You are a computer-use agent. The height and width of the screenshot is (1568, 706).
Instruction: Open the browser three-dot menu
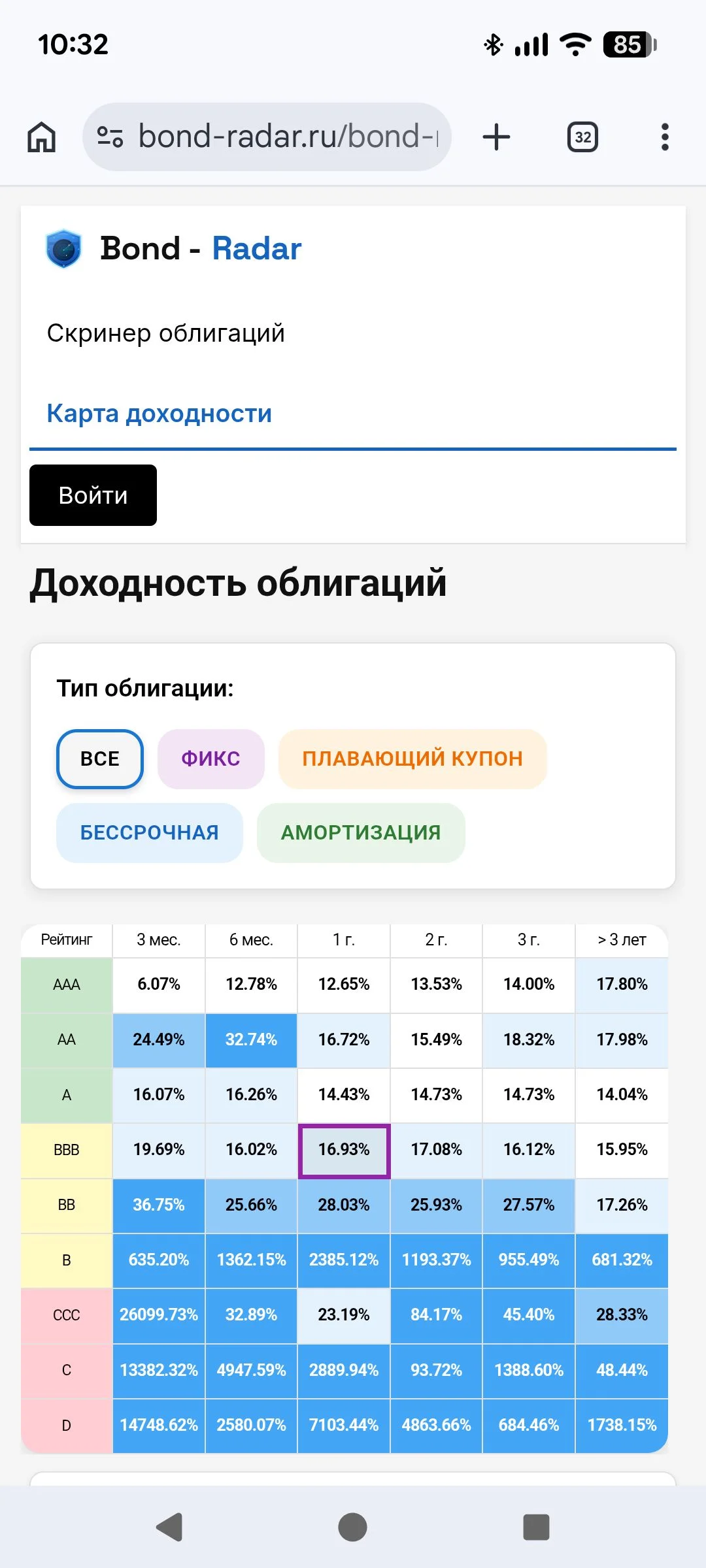[x=665, y=137]
